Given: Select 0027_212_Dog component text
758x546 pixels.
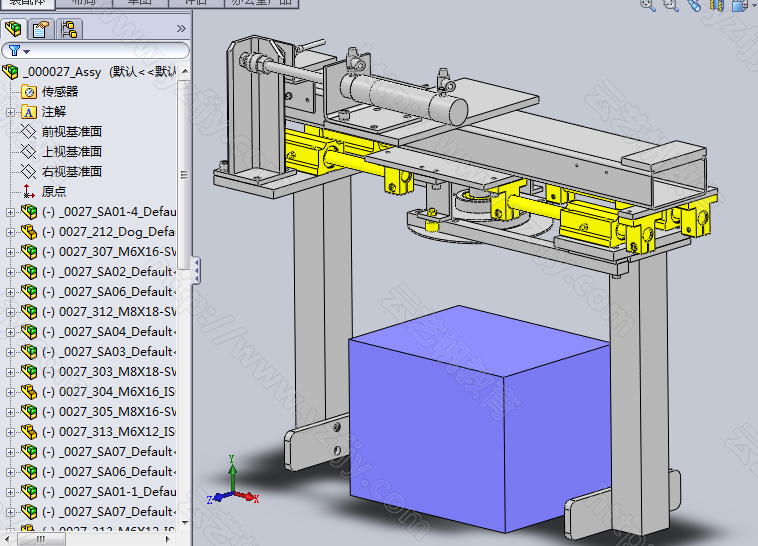Looking at the screenshot, I should click(108, 232).
